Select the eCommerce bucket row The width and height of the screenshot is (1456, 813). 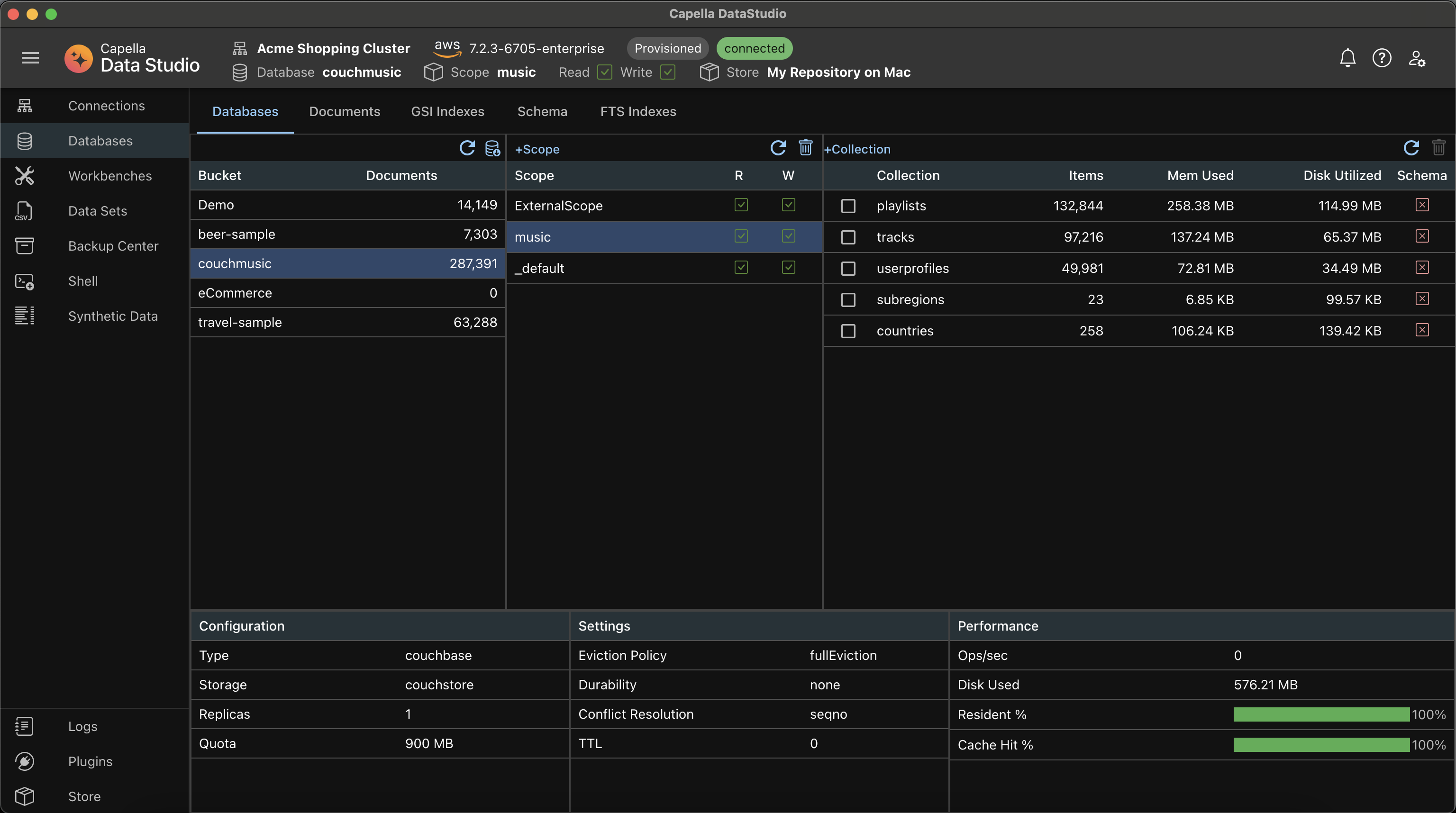coord(347,293)
